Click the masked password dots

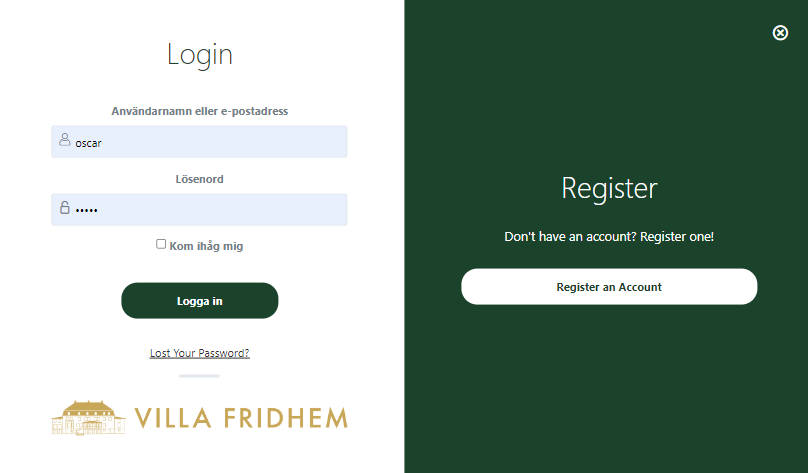[x=87, y=210]
